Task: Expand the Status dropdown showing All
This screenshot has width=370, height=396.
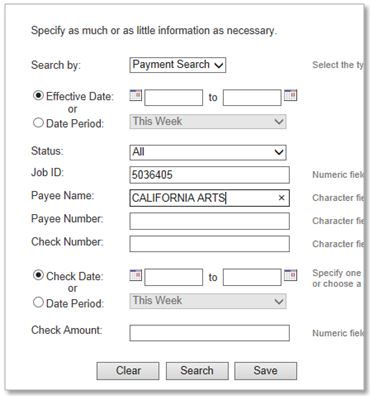Action: point(208,152)
